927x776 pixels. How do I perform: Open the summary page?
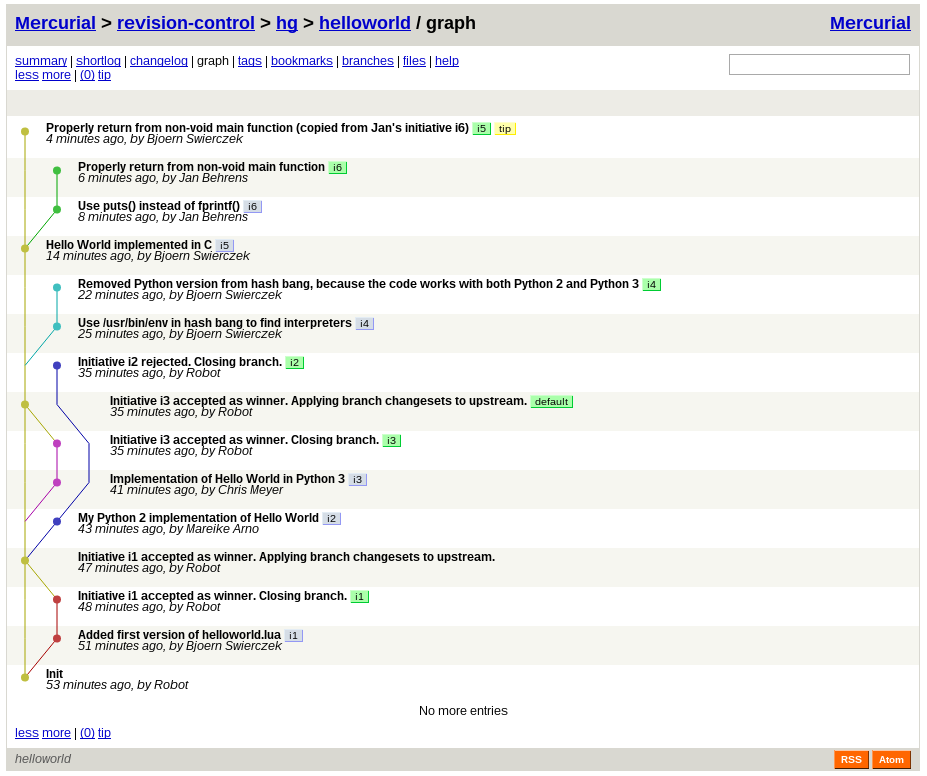point(41,60)
